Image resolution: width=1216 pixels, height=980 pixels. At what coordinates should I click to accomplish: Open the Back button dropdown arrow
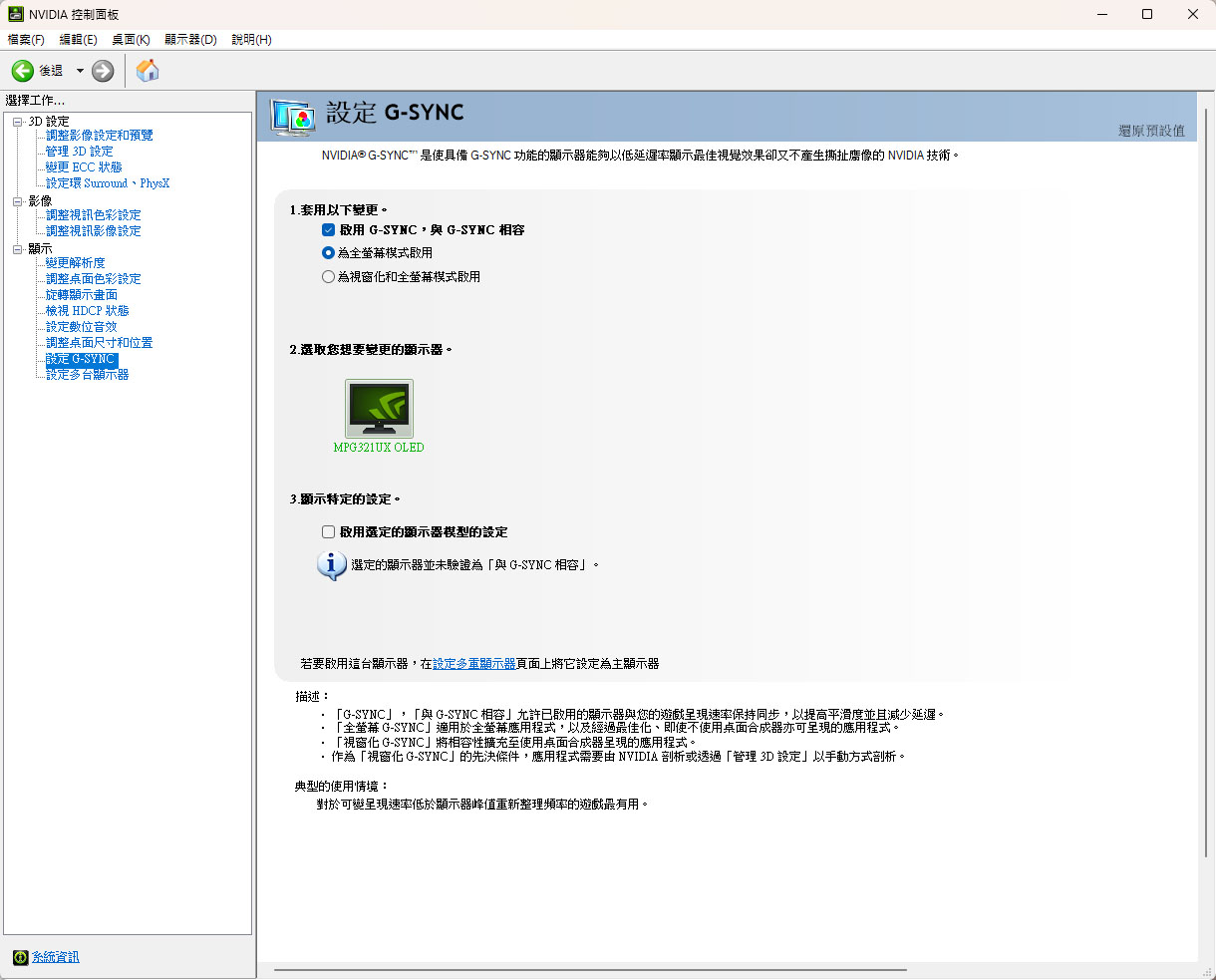pyautogui.click(x=80, y=70)
